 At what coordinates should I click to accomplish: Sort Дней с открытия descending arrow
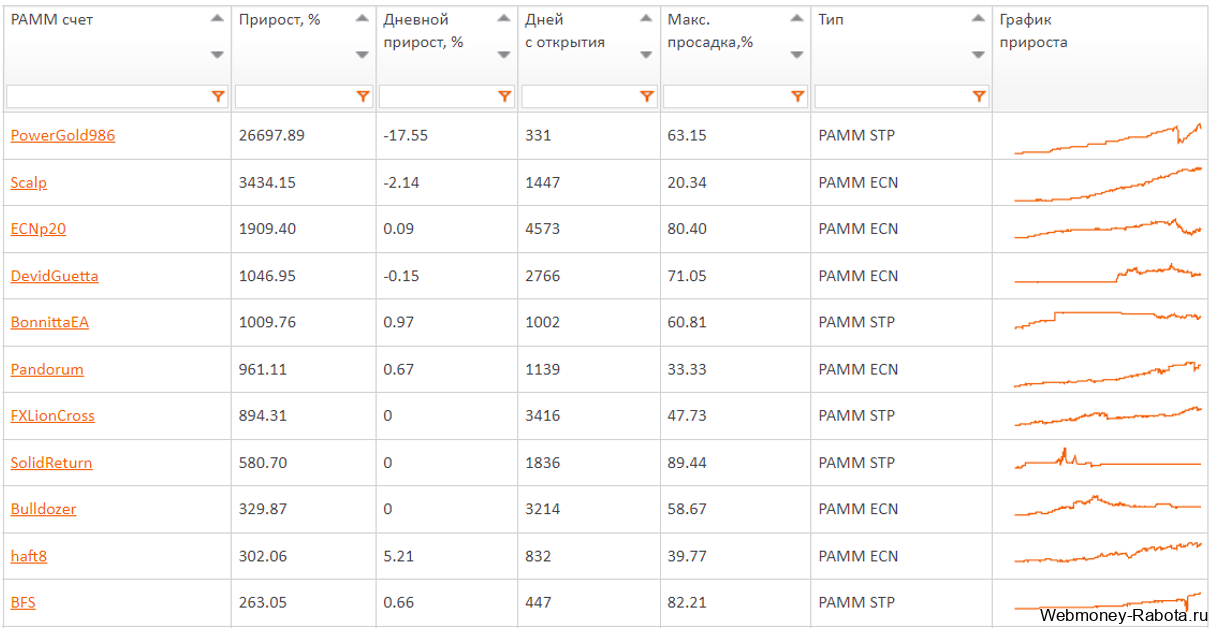[646, 55]
